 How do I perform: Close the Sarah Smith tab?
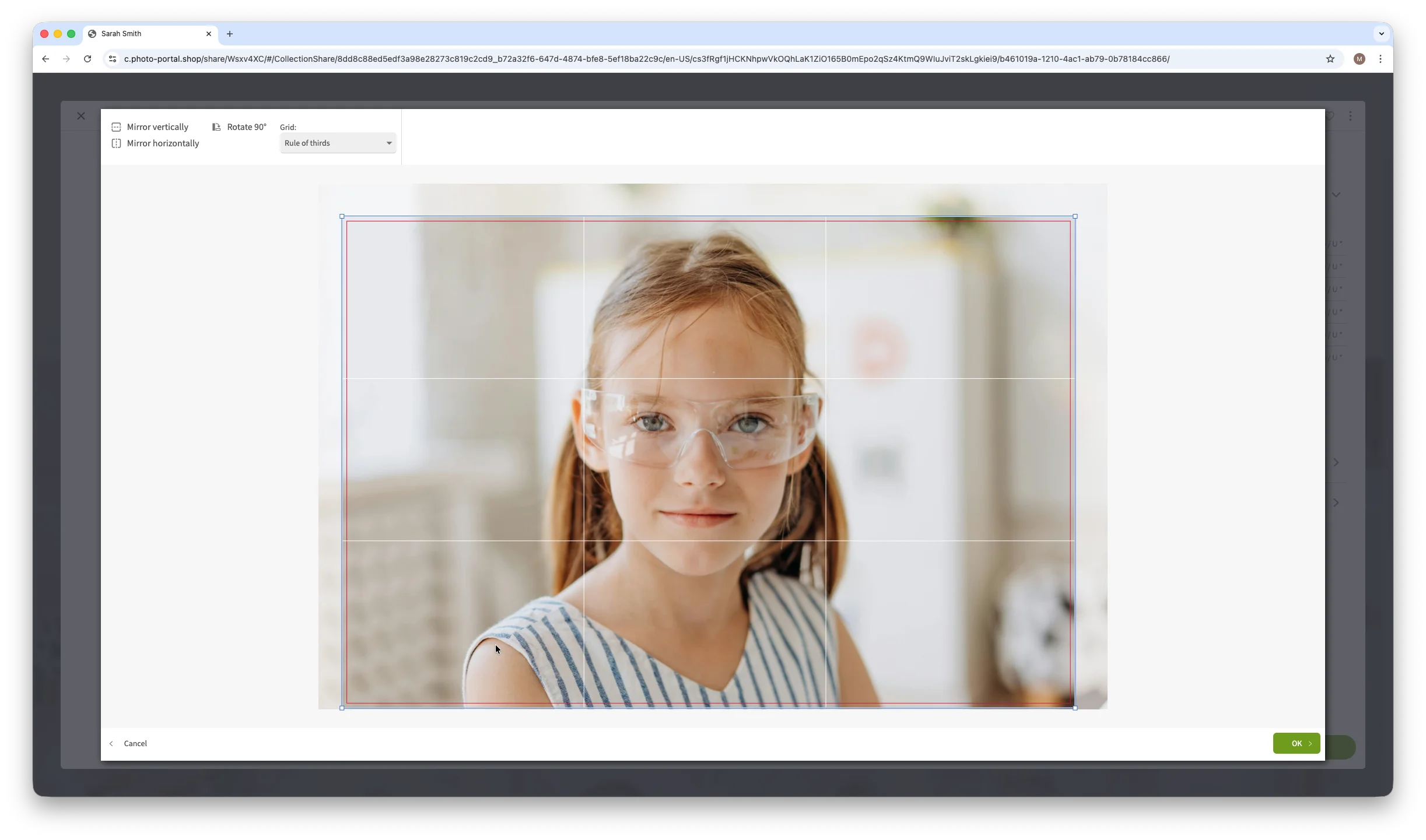point(209,34)
